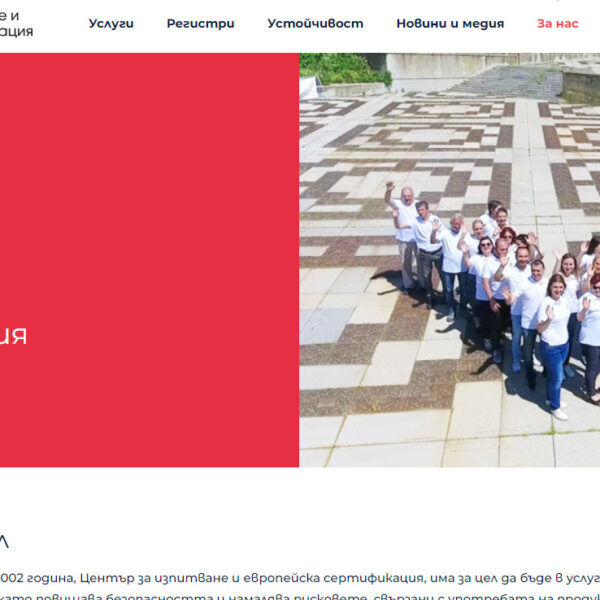Click the paragraph line mentioning Център за изпитване
Screen dimensions: 600x600
pos(300,578)
